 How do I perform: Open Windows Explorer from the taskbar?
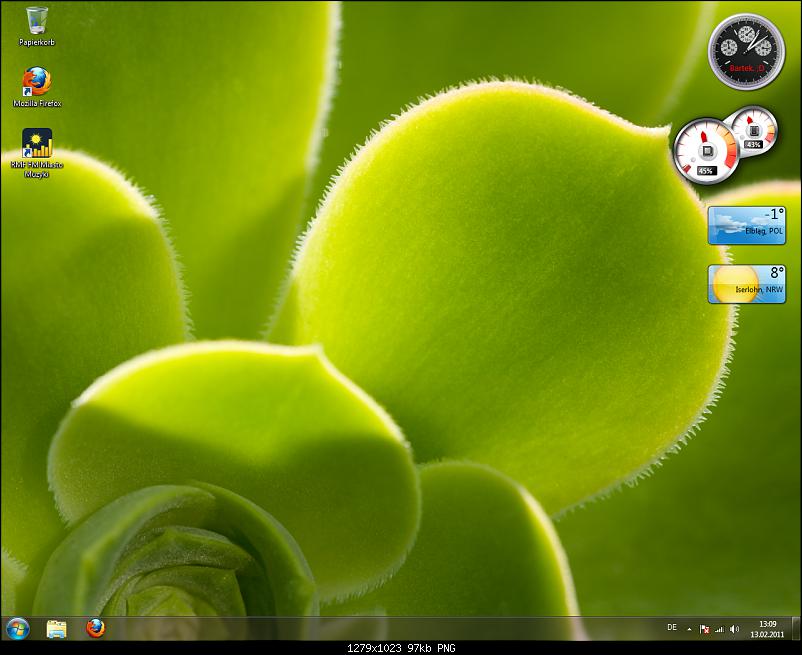[57, 628]
